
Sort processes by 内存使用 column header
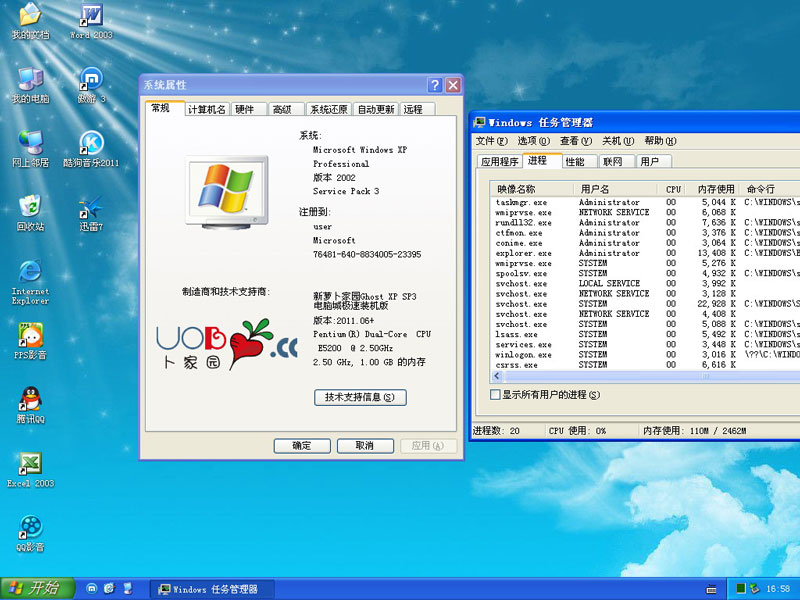(715, 188)
